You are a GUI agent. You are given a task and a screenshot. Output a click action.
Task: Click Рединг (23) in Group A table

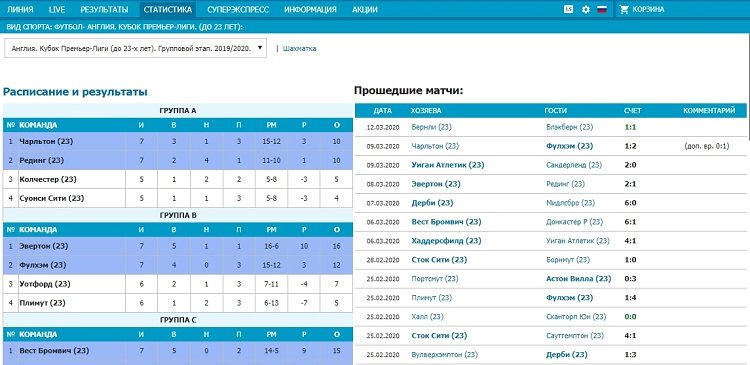click(42, 160)
